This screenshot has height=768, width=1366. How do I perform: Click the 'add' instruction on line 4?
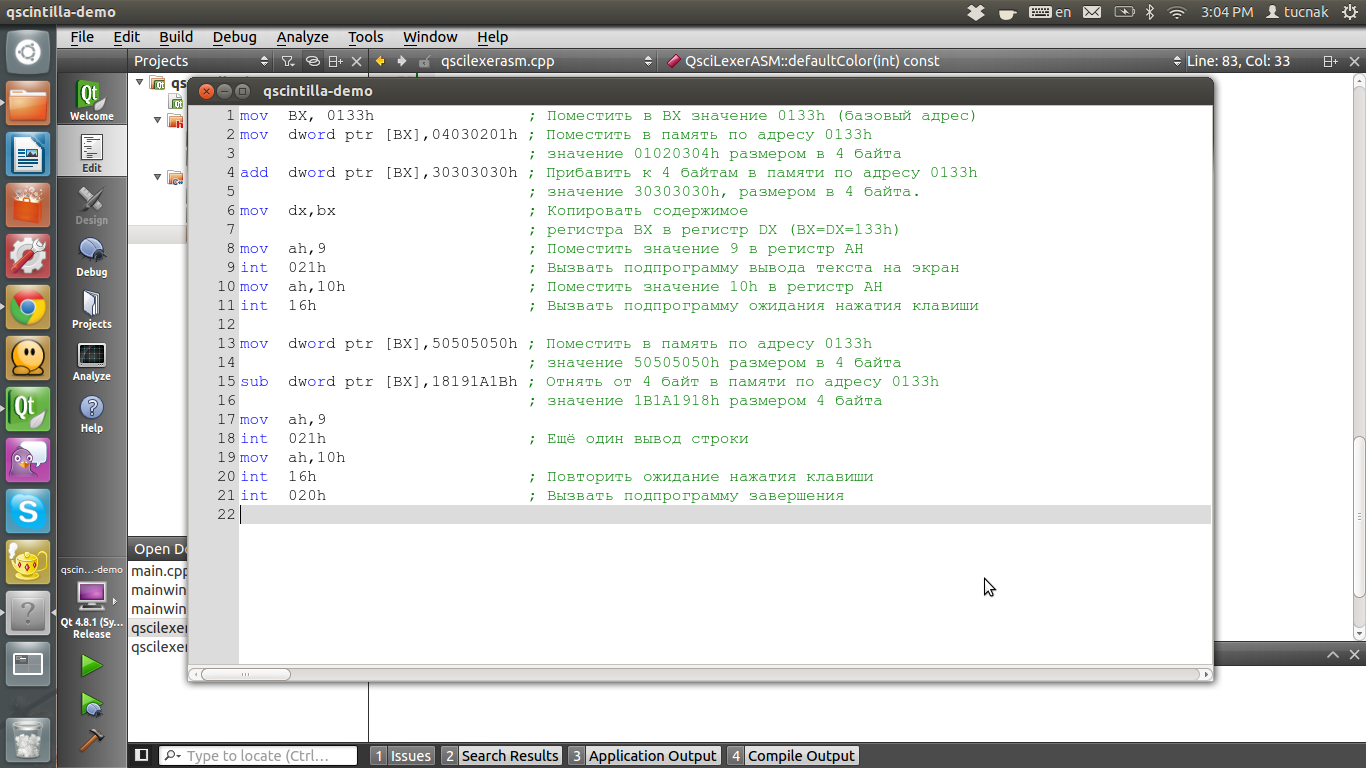click(x=254, y=173)
